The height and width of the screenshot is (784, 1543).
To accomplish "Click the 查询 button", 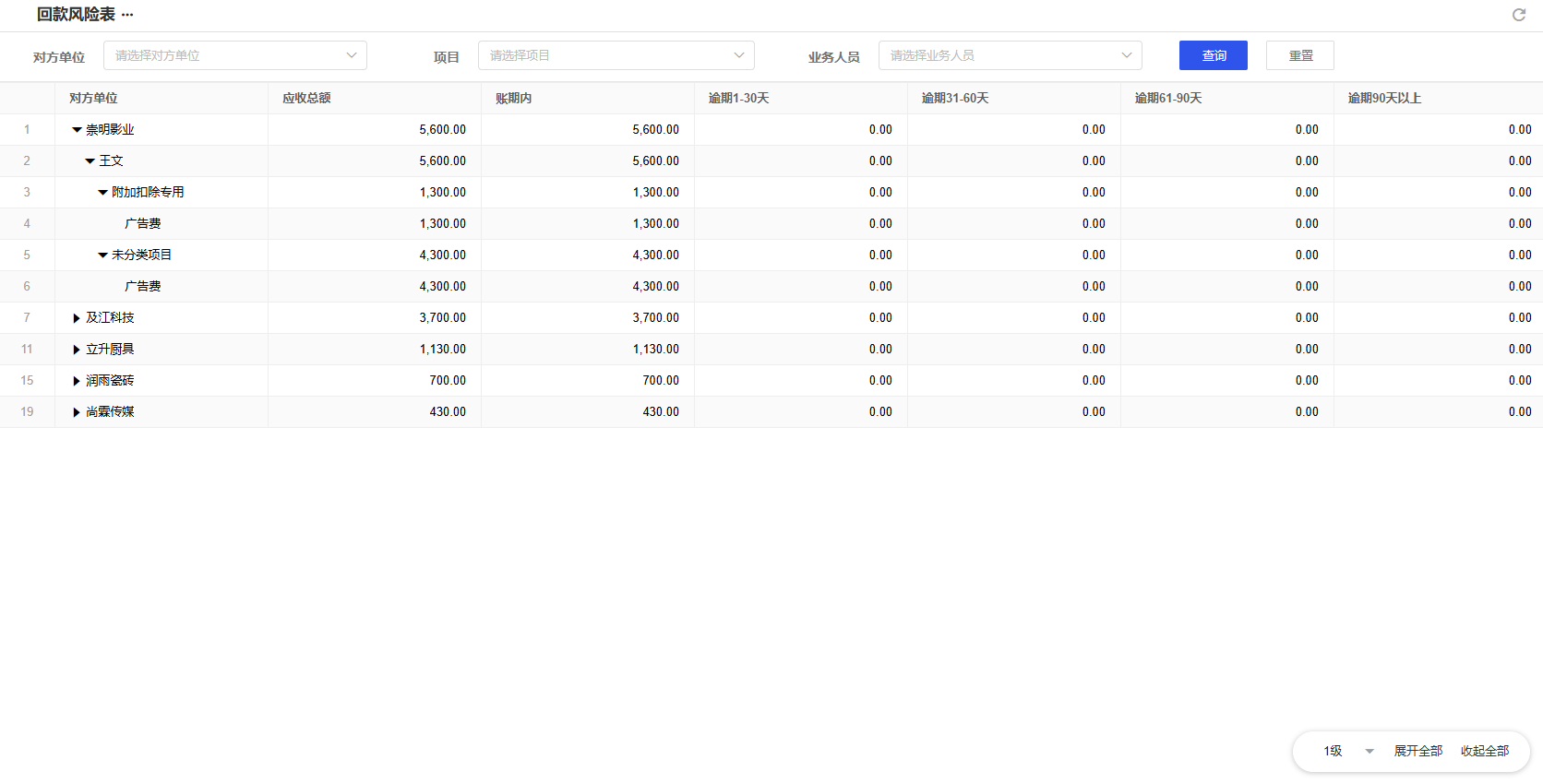I will pyautogui.click(x=1213, y=55).
